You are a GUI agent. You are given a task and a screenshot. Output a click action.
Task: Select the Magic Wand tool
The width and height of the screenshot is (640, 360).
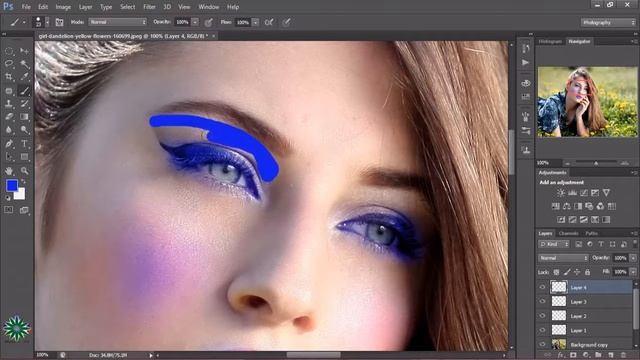[x=24, y=64]
